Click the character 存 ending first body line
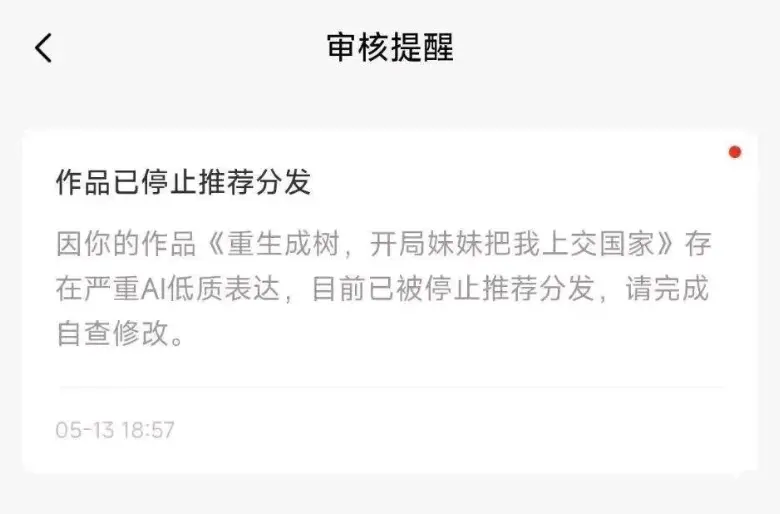 click(x=697, y=244)
